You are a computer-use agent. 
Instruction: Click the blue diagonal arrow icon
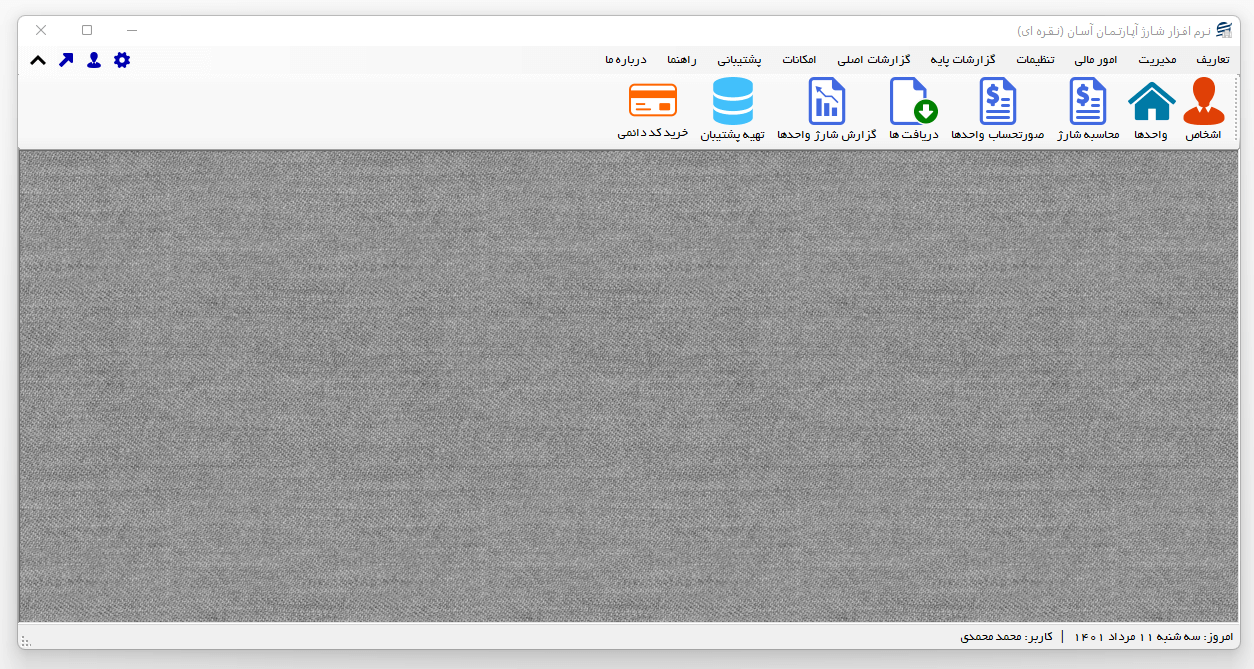(x=66, y=60)
